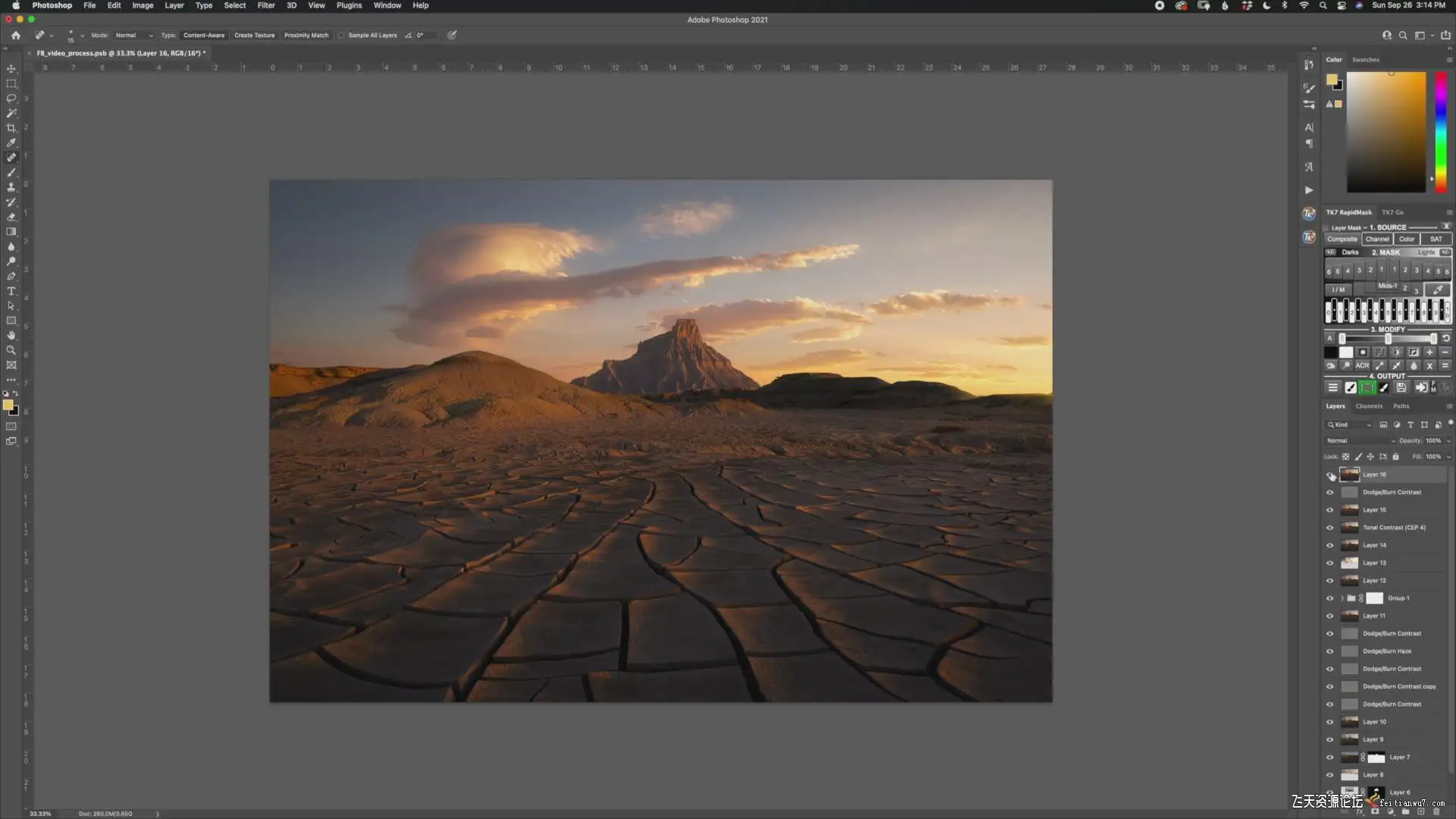Click the search icon in options bar

1403,35
